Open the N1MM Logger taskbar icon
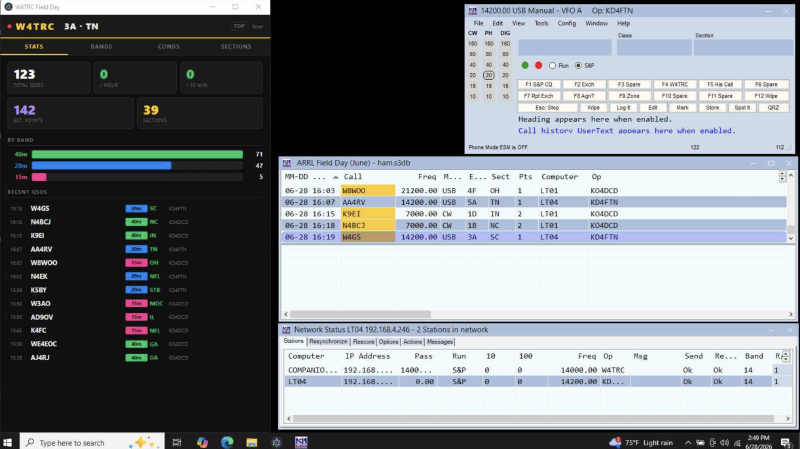The width and height of the screenshot is (800, 449). pos(301,442)
